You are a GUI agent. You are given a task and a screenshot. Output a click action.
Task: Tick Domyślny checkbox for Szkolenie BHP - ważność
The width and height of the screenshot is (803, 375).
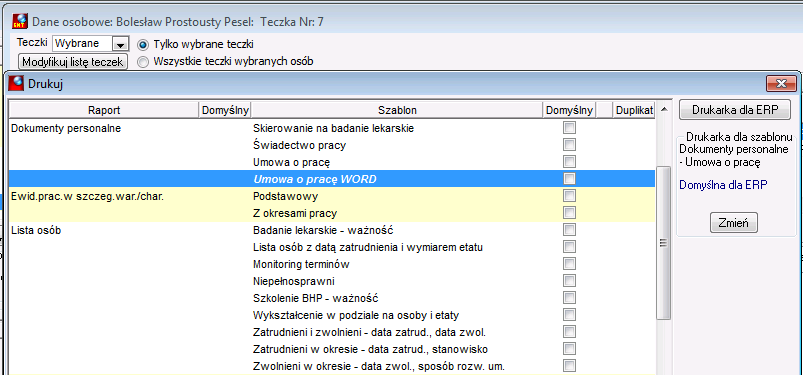(x=569, y=298)
